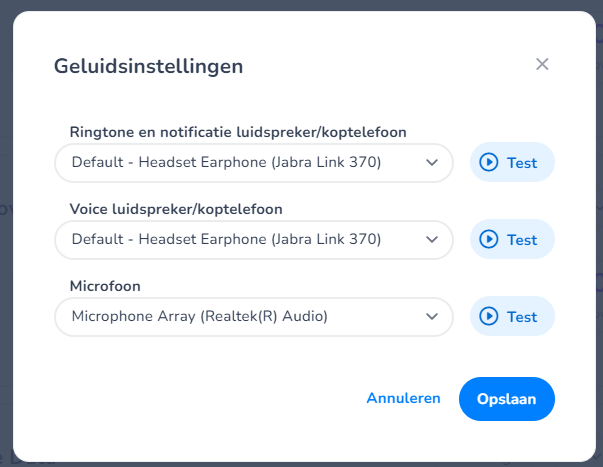Viewport: 603px width, 467px height.
Task: Click the Voice luidspreker/koptelefoon label
Action: (x=176, y=209)
